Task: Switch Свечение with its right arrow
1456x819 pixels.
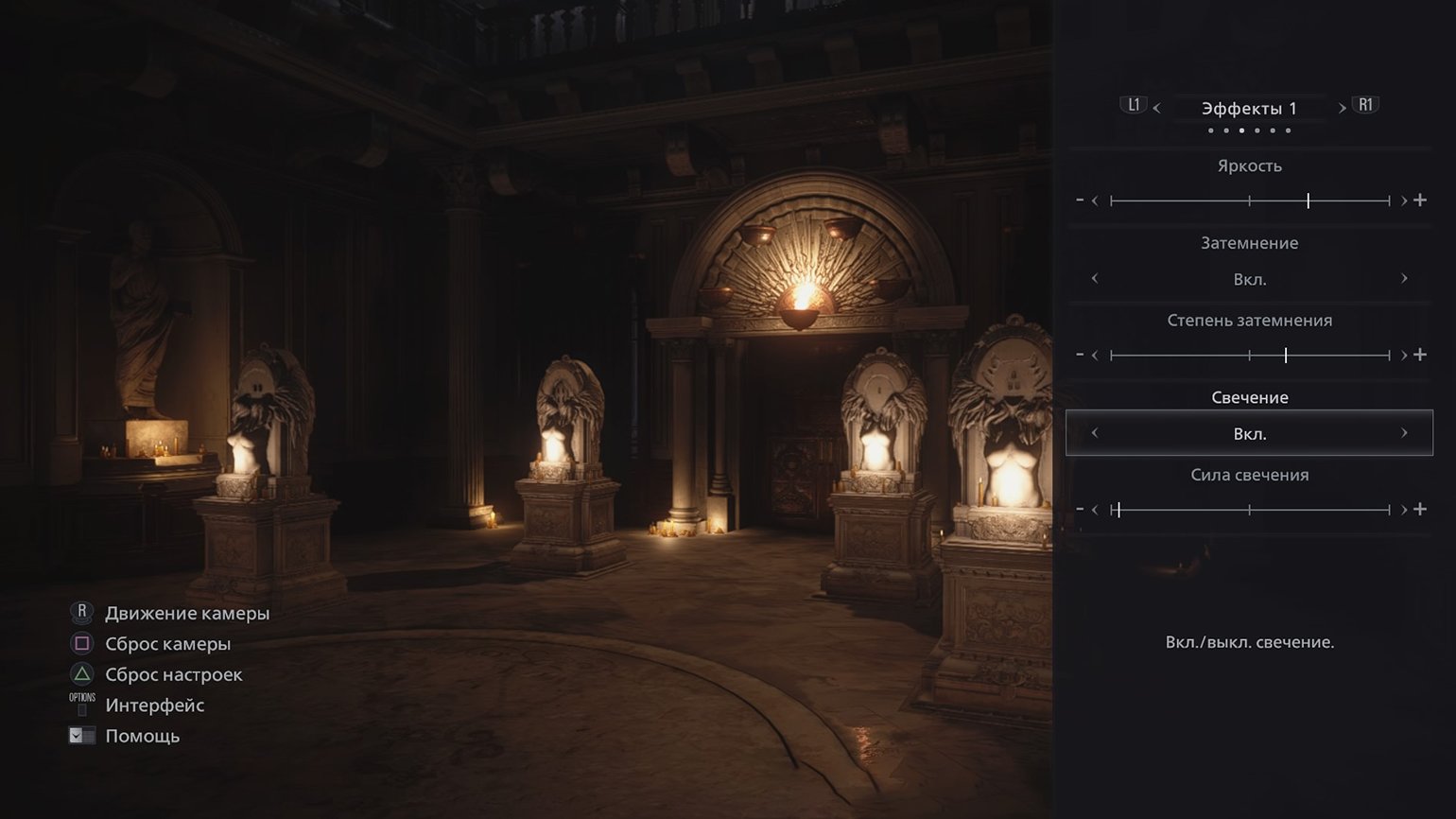Action: pos(1404,433)
